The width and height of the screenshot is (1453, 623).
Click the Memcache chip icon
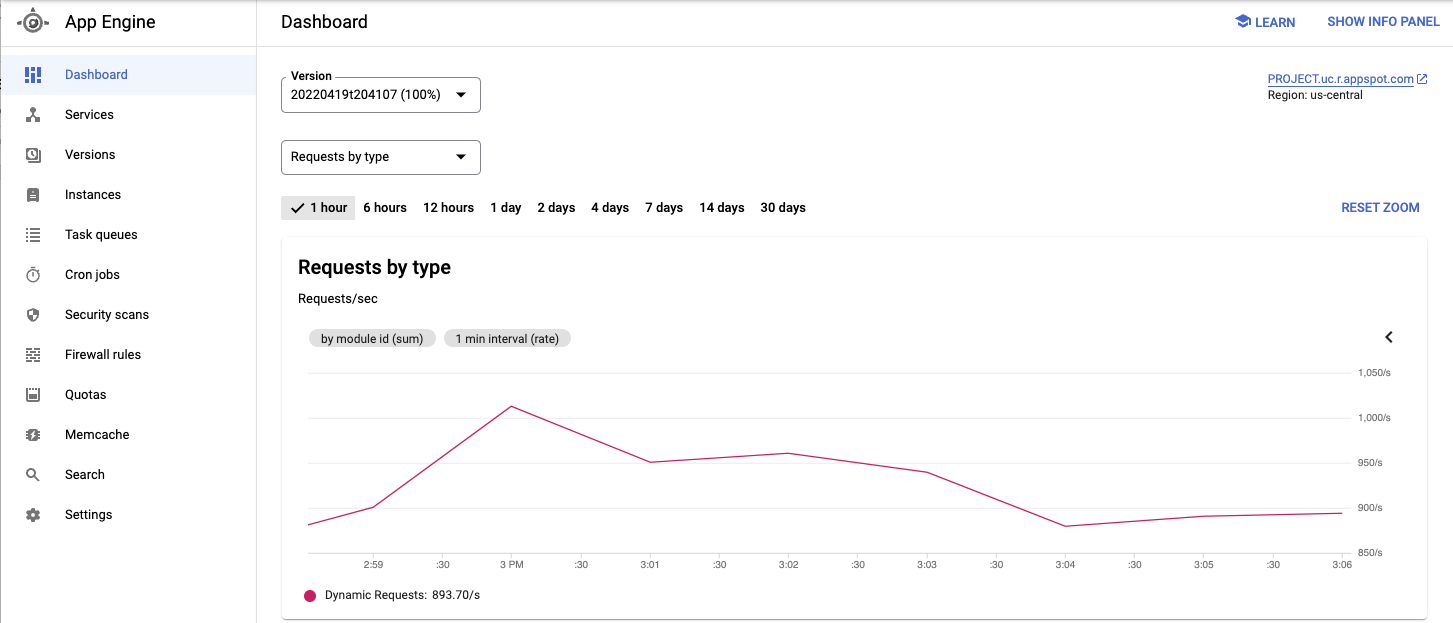33,435
